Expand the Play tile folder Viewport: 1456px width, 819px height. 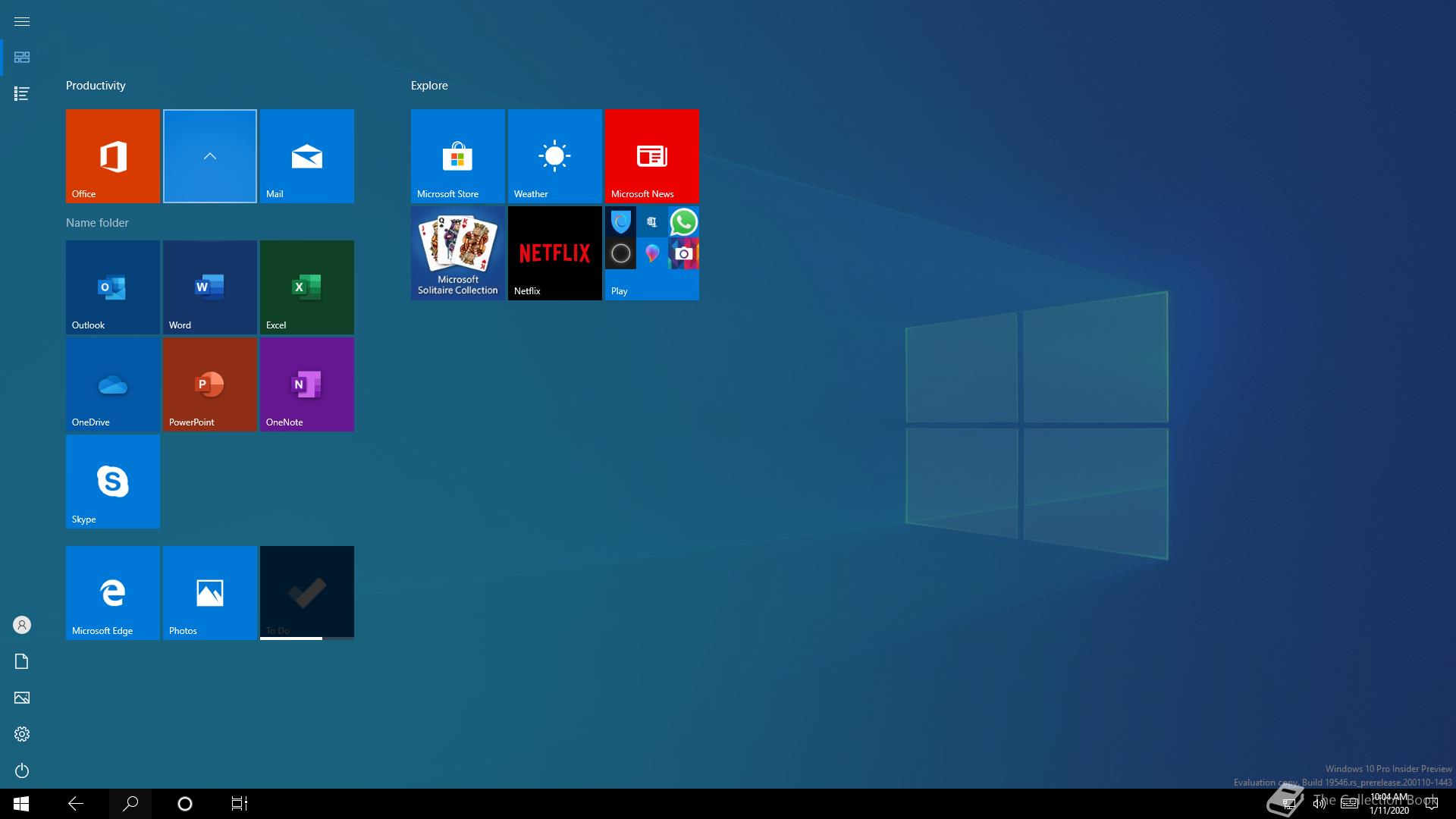[652, 253]
